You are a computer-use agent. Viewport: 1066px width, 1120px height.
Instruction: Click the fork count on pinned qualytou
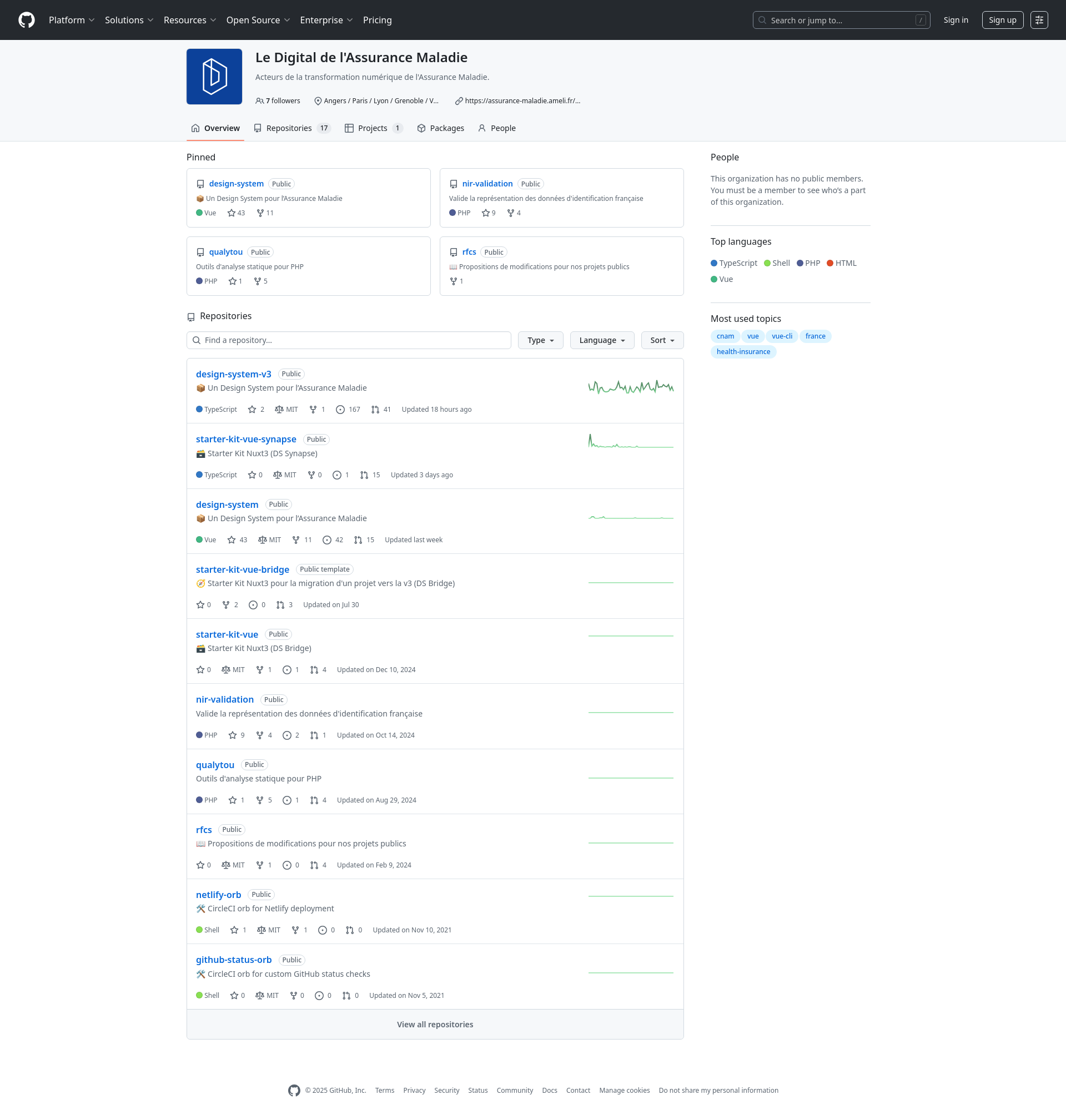(x=261, y=281)
